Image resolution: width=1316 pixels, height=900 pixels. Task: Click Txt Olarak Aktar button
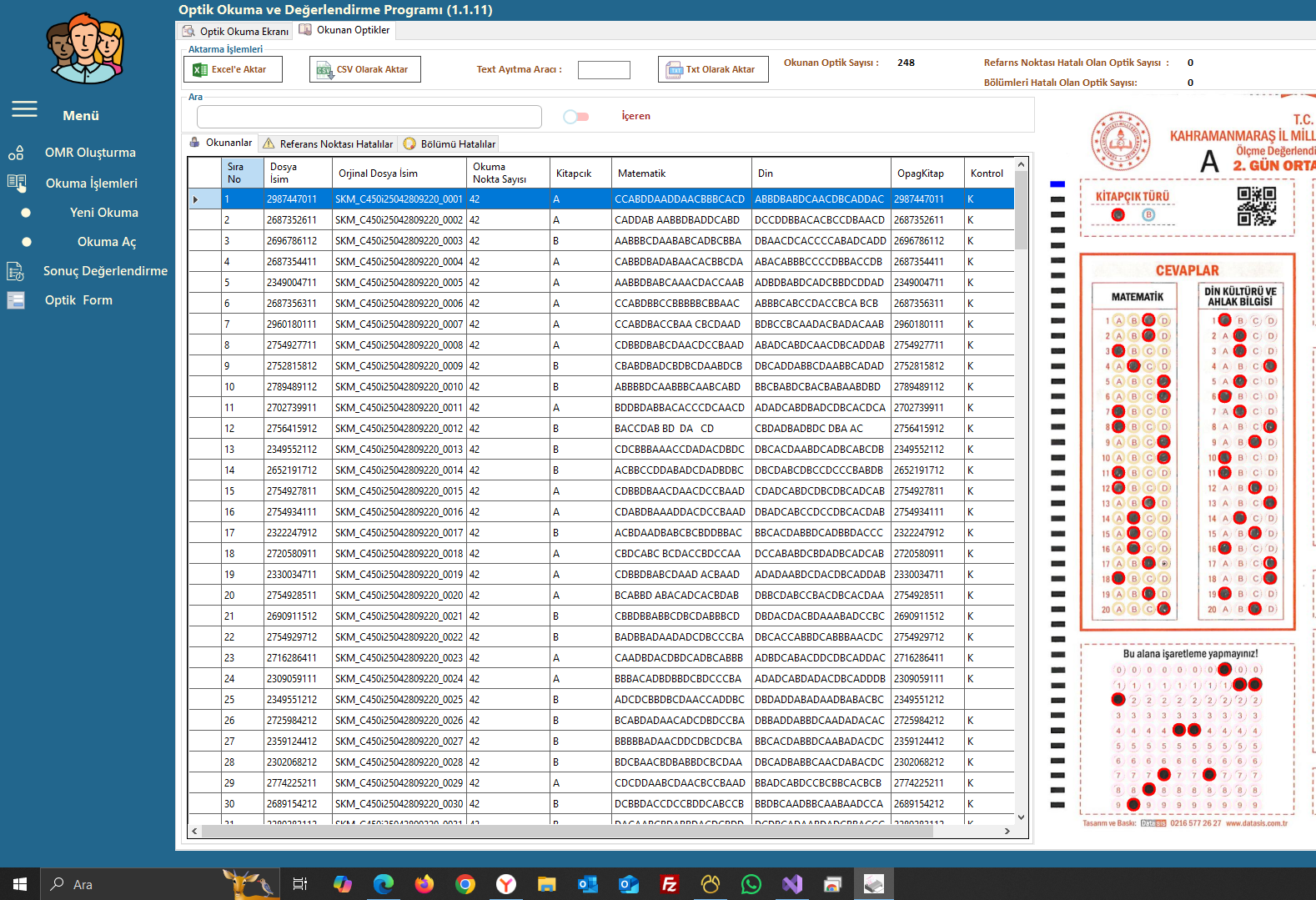(713, 69)
